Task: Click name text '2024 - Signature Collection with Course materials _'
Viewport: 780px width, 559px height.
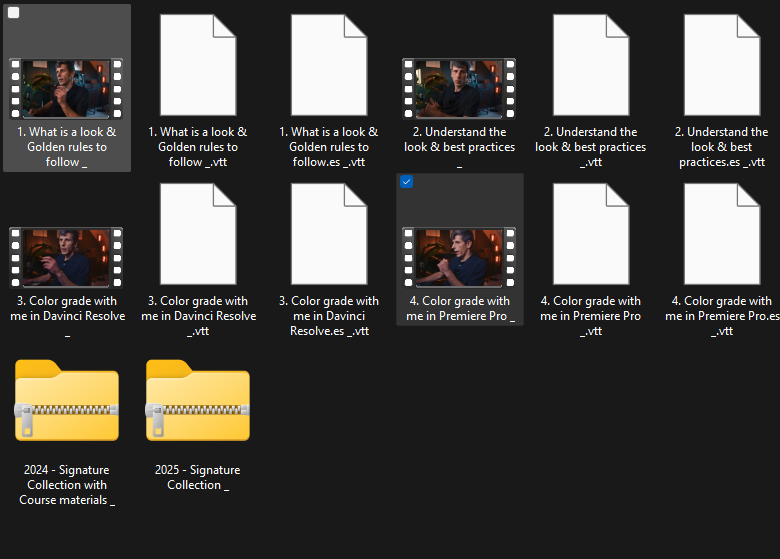Action: click(x=66, y=484)
